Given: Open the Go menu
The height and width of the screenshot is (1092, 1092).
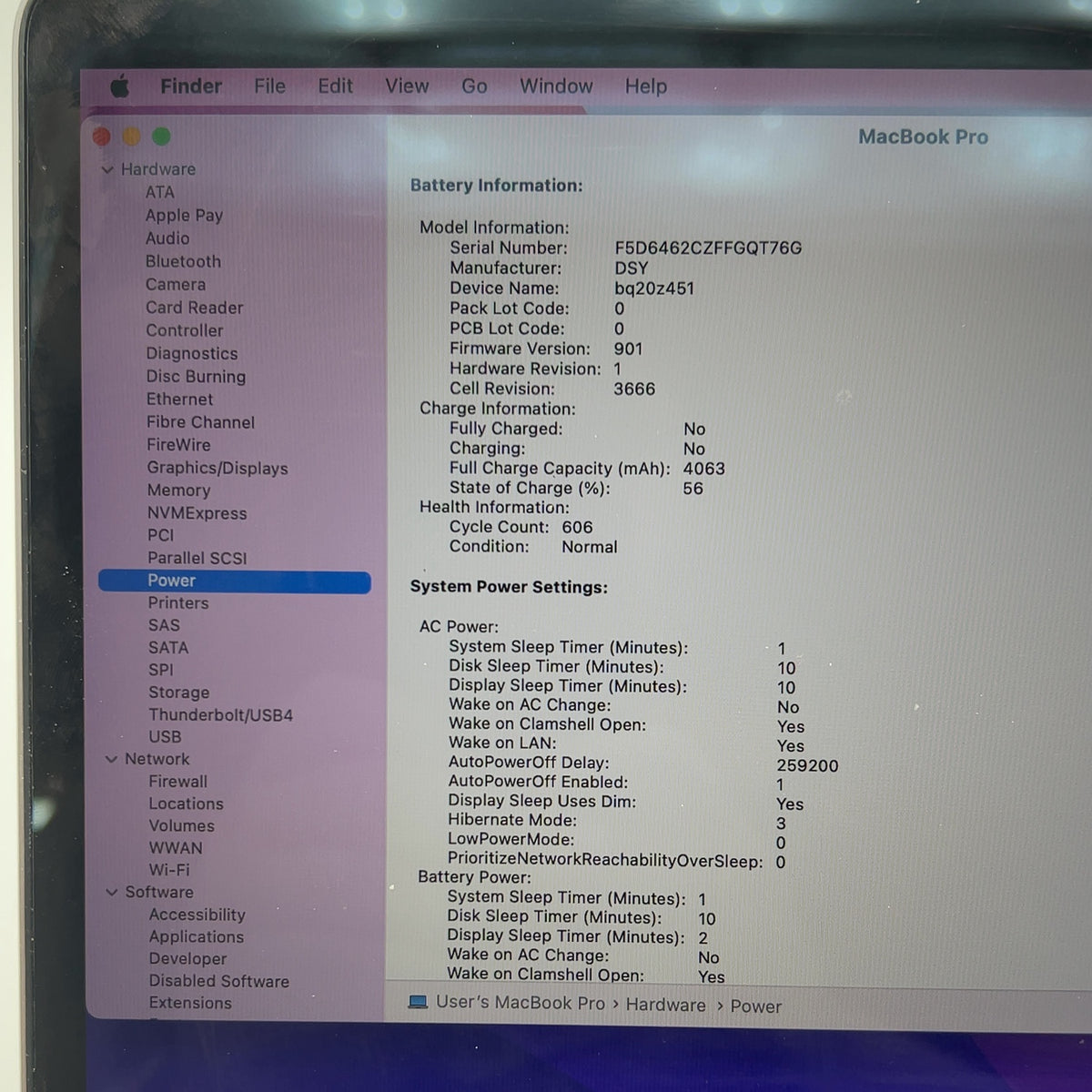Looking at the screenshot, I should coord(474,86).
